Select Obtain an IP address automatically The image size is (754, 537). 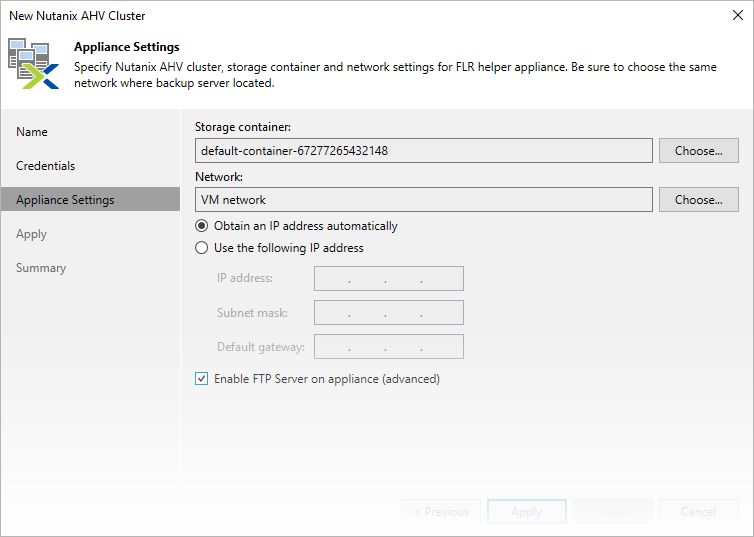[x=202, y=226]
